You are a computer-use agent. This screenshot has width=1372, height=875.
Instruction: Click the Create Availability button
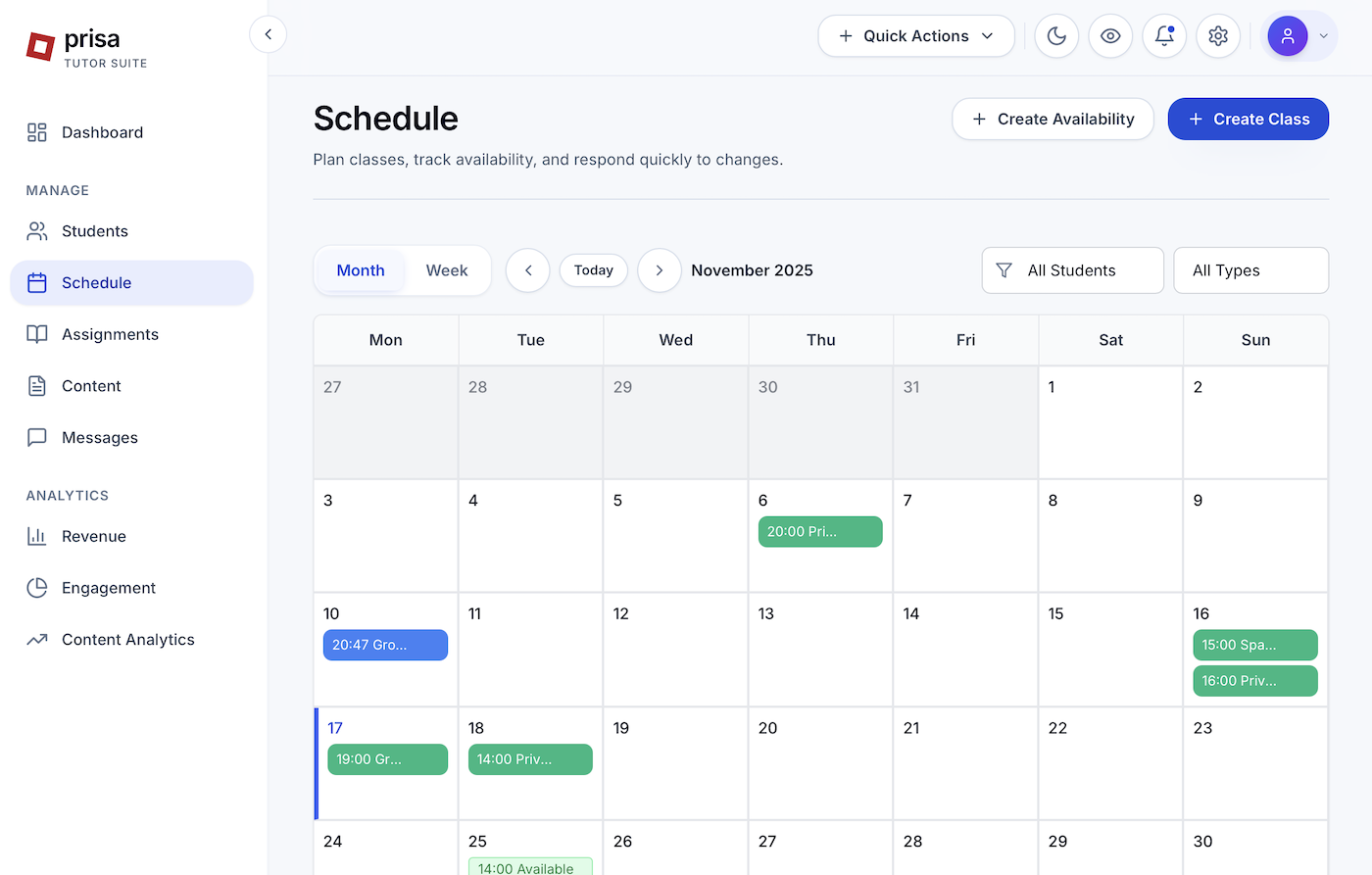click(1053, 119)
